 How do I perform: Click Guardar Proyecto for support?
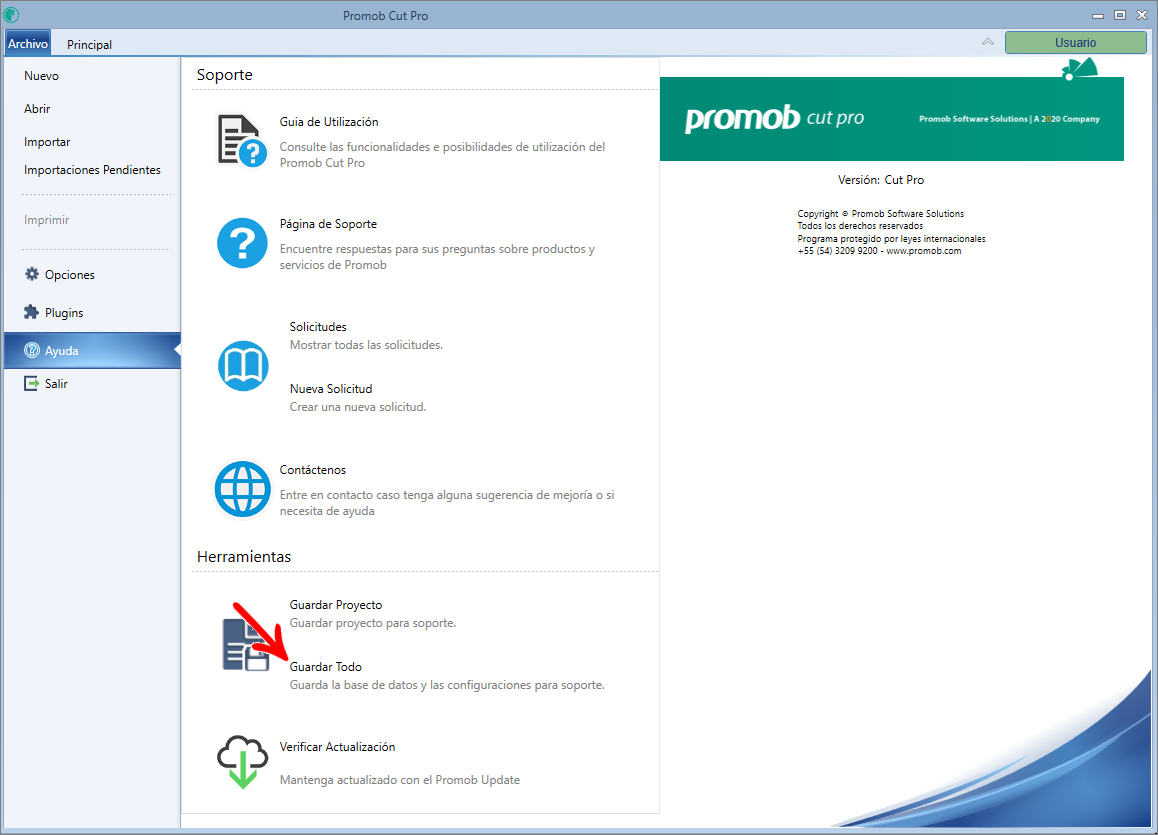(335, 605)
